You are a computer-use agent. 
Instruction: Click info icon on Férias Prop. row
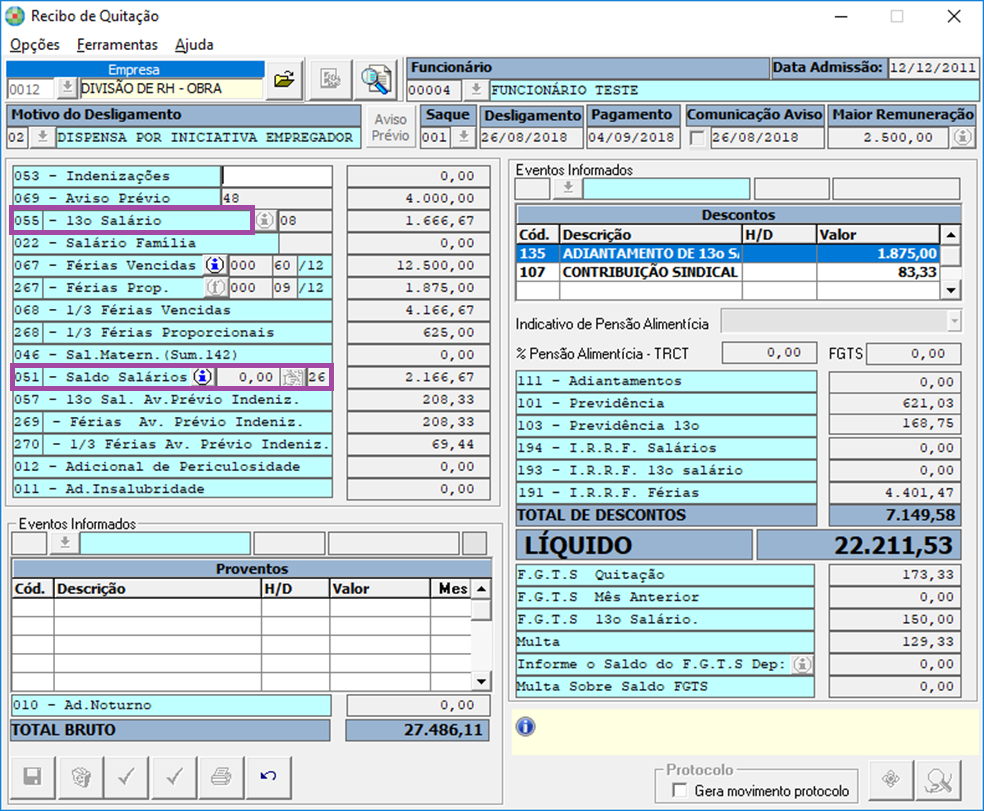click(x=215, y=287)
